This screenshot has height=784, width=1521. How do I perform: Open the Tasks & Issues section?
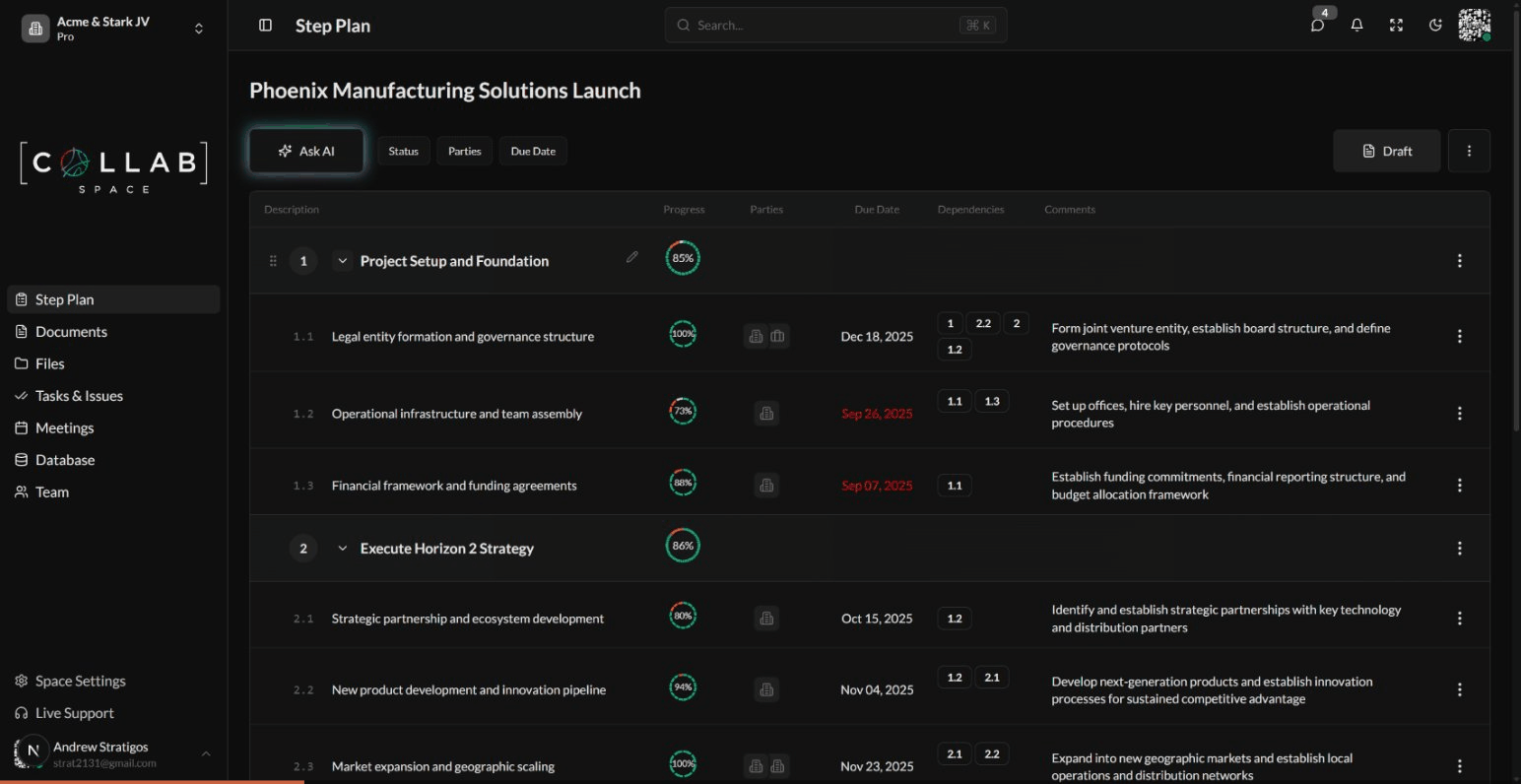(78, 395)
